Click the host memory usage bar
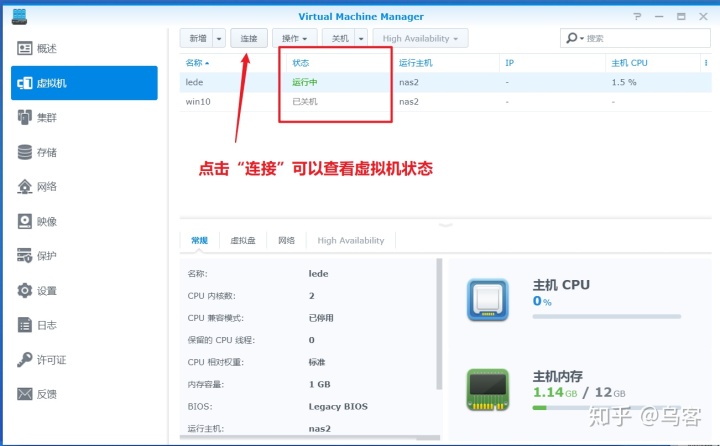This screenshot has height=446, width=720. coord(607,407)
